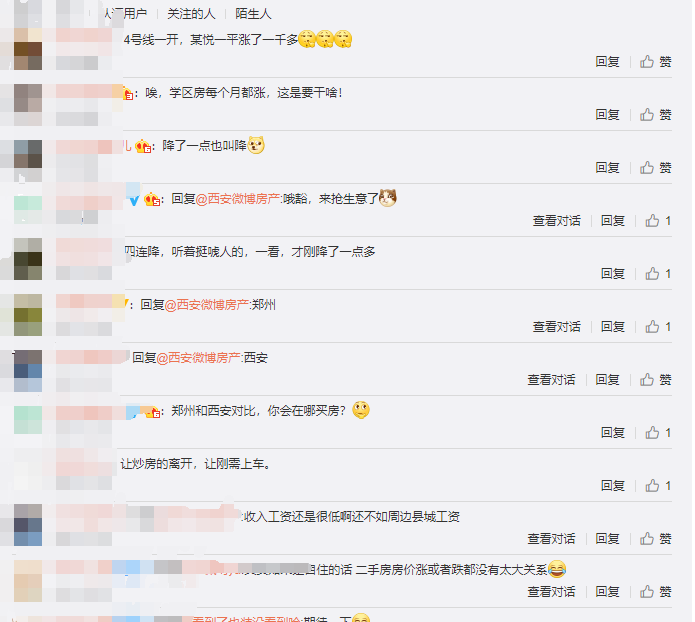Switch to 陌生人 comment filter tab
695x622 pixels.
click(253, 14)
